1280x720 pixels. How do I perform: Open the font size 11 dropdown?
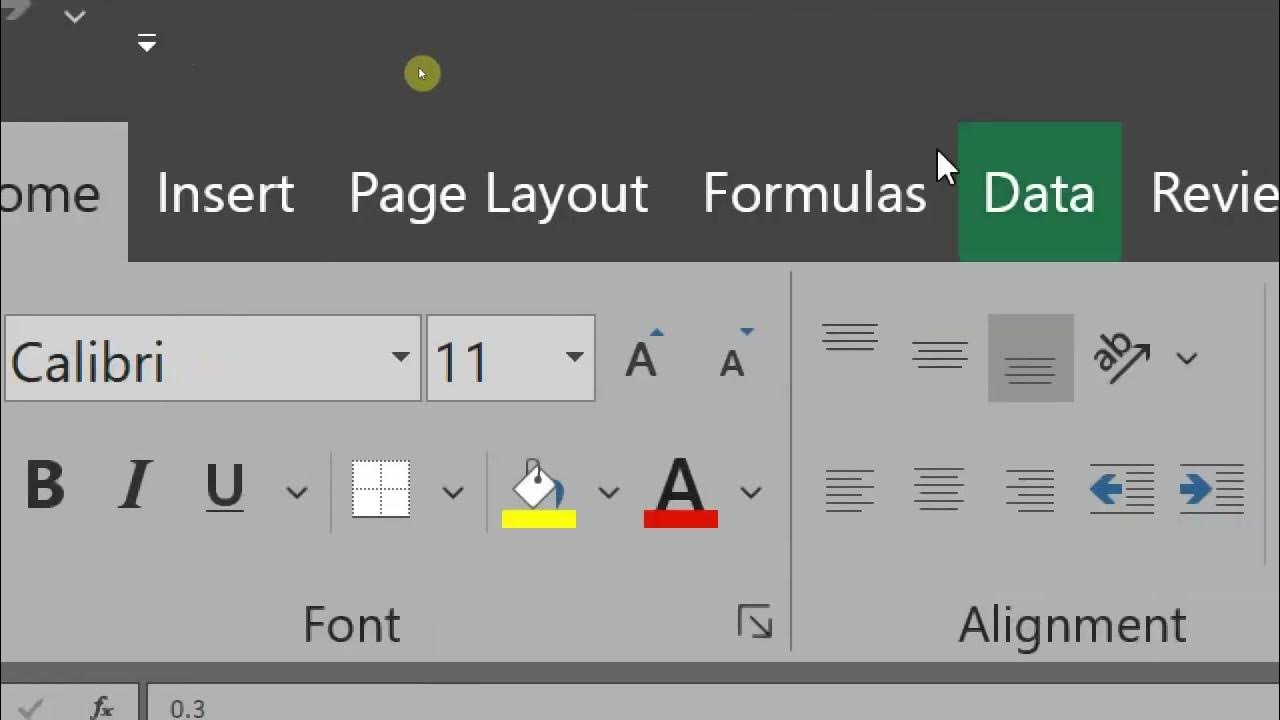point(574,358)
